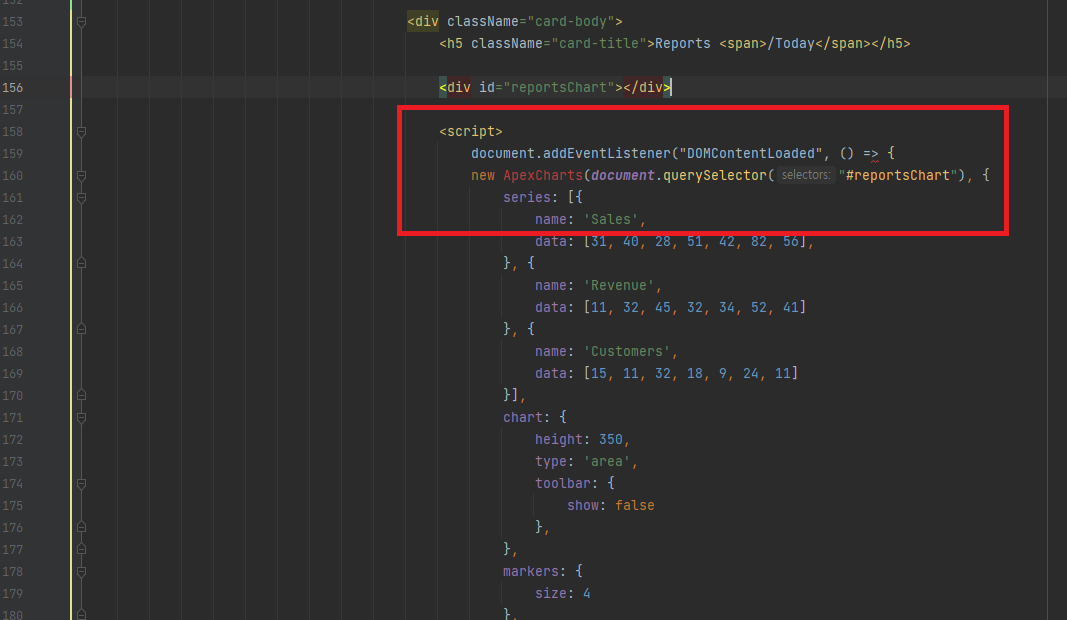The image size is (1067, 620).
Task: Click the arrow function '=>' with error underline
Action: [870, 153]
